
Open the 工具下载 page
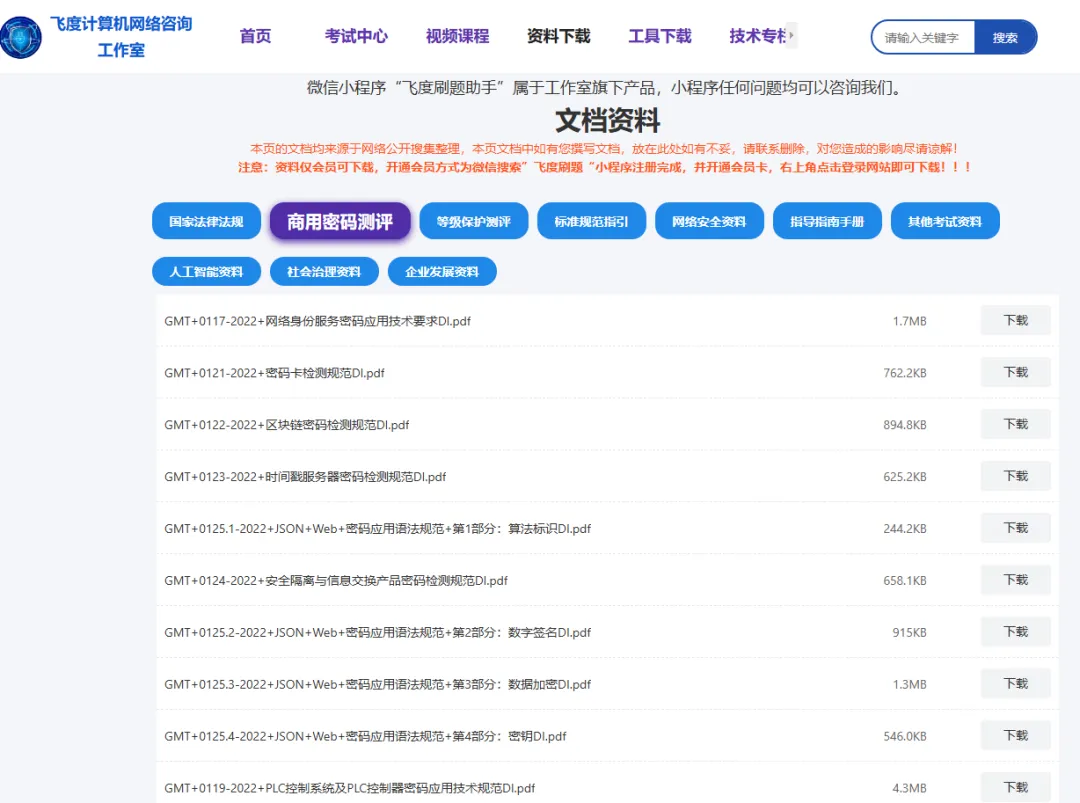point(660,36)
